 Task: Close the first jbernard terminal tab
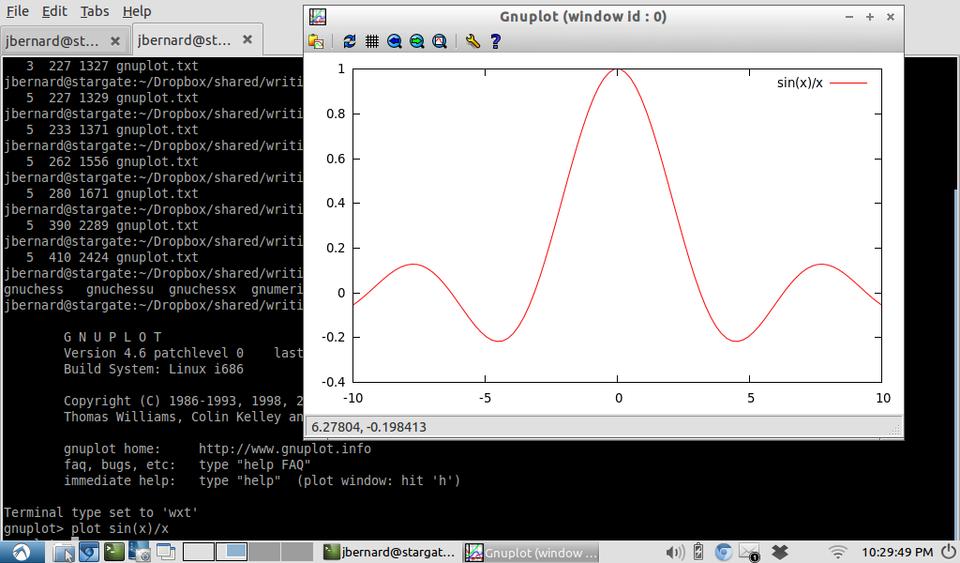pyautogui.click(x=115, y=41)
